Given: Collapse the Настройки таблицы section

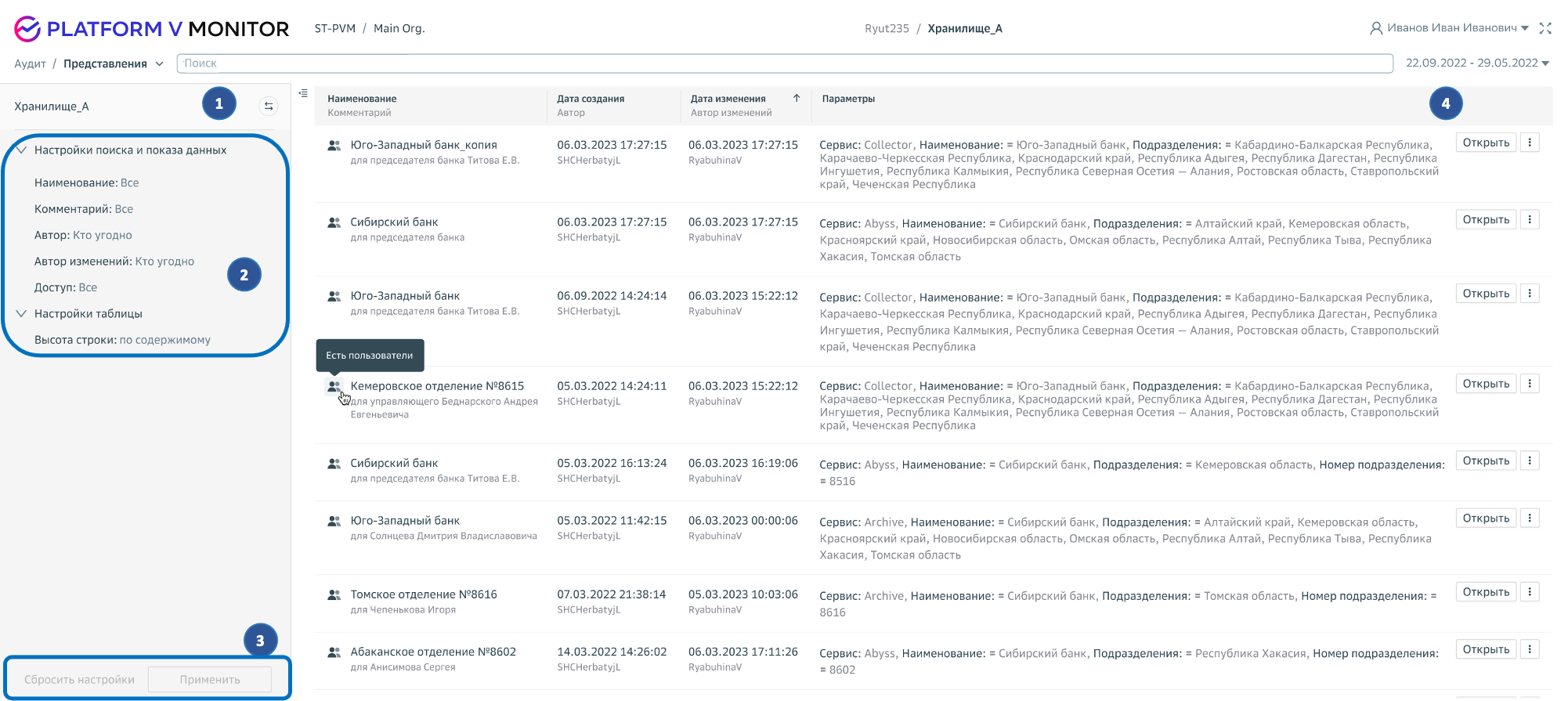Looking at the screenshot, I should (x=21, y=314).
